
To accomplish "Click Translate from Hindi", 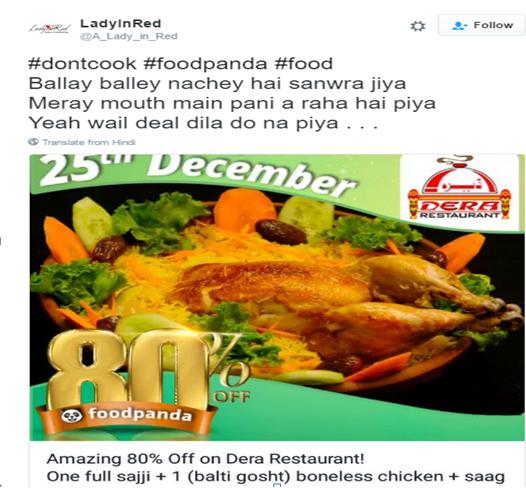I will (x=89, y=142).
